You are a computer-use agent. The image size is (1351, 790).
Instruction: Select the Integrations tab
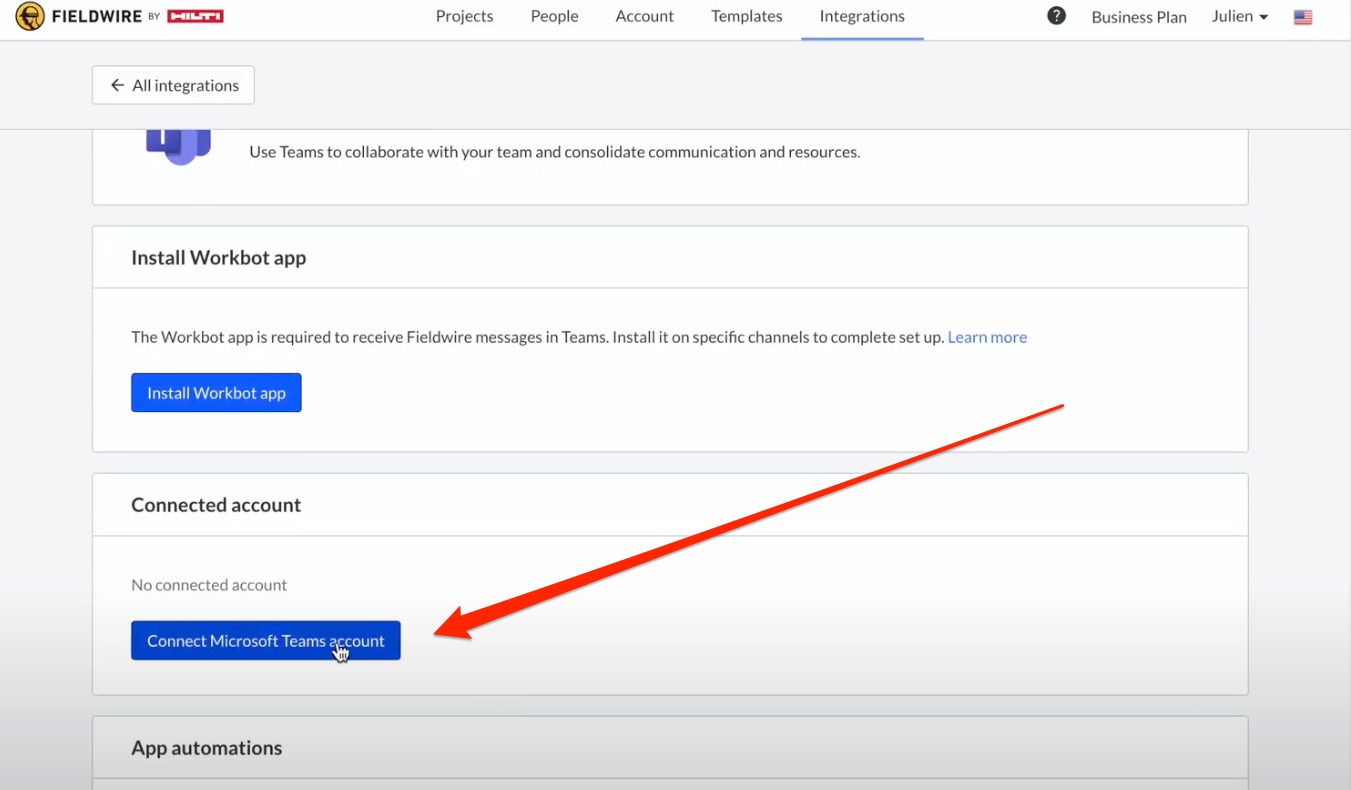tap(862, 16)
